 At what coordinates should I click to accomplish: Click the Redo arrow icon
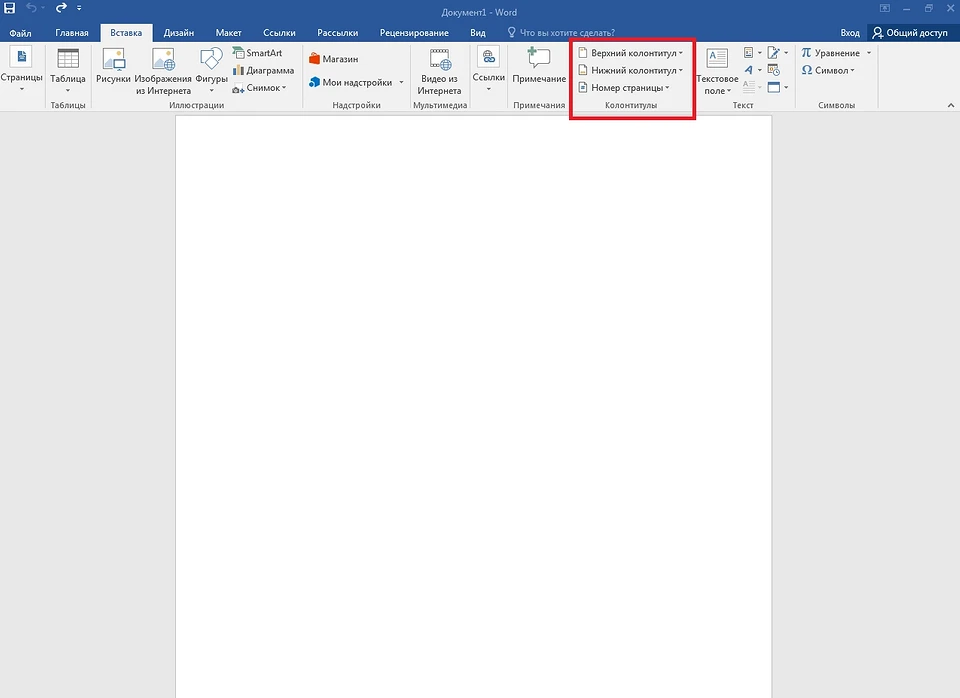point(61,9)
